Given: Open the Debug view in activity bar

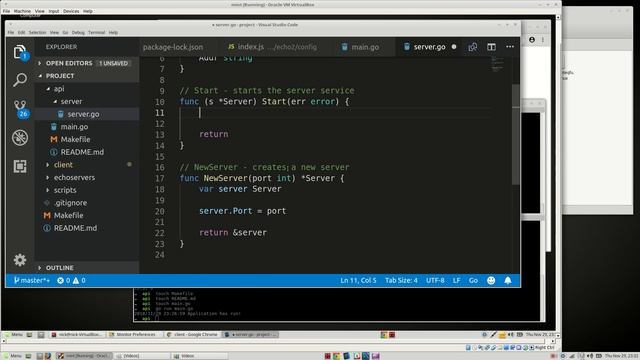Looking at the screenshot, I should coord(20,138).
